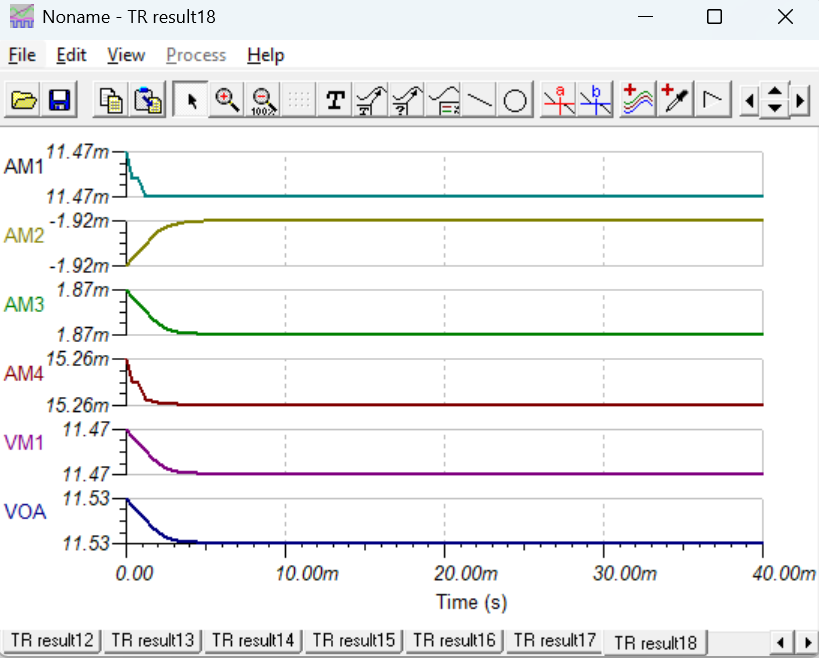
Task: Click the Paste clipboard icon
Action: 147,99
